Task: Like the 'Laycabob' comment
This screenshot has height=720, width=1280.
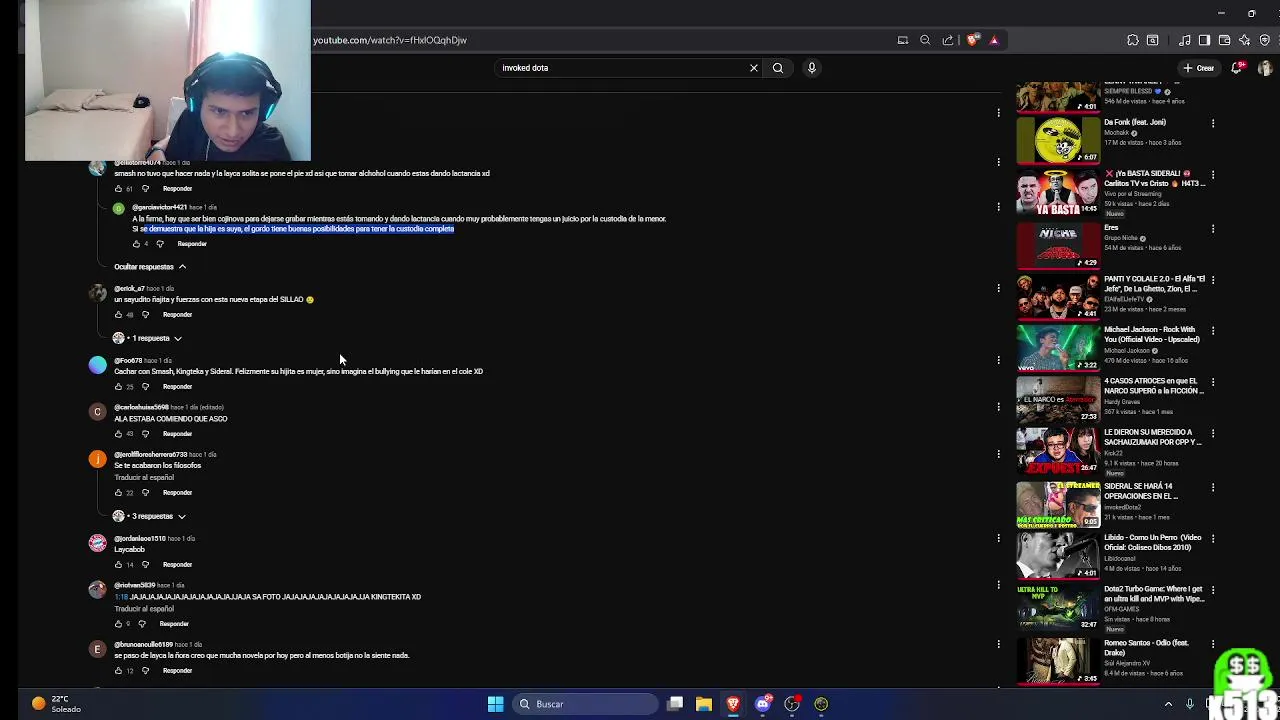Action: (118, 565)
